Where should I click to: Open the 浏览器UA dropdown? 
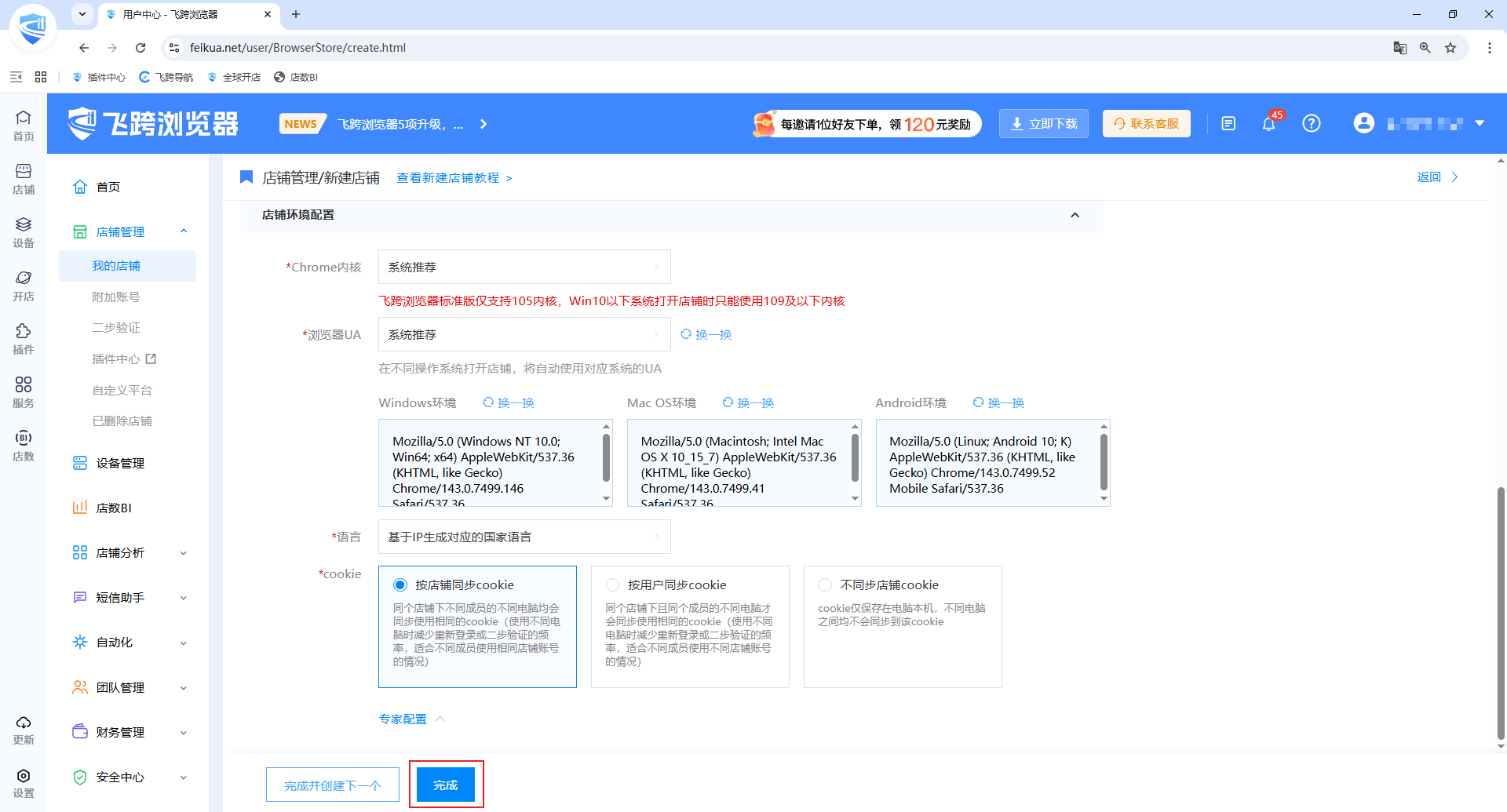(524, 334)
